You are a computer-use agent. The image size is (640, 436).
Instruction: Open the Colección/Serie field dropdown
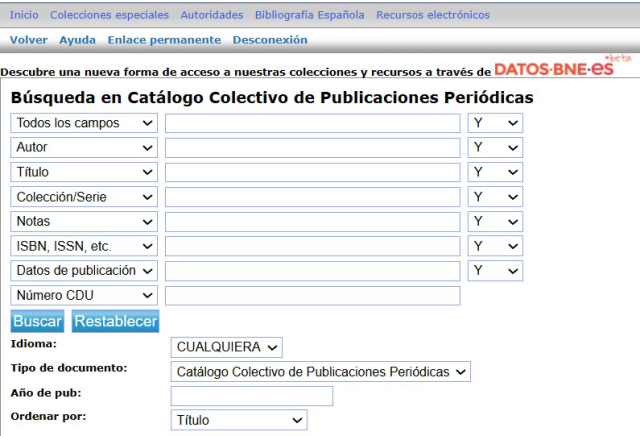tap(84, 197)
